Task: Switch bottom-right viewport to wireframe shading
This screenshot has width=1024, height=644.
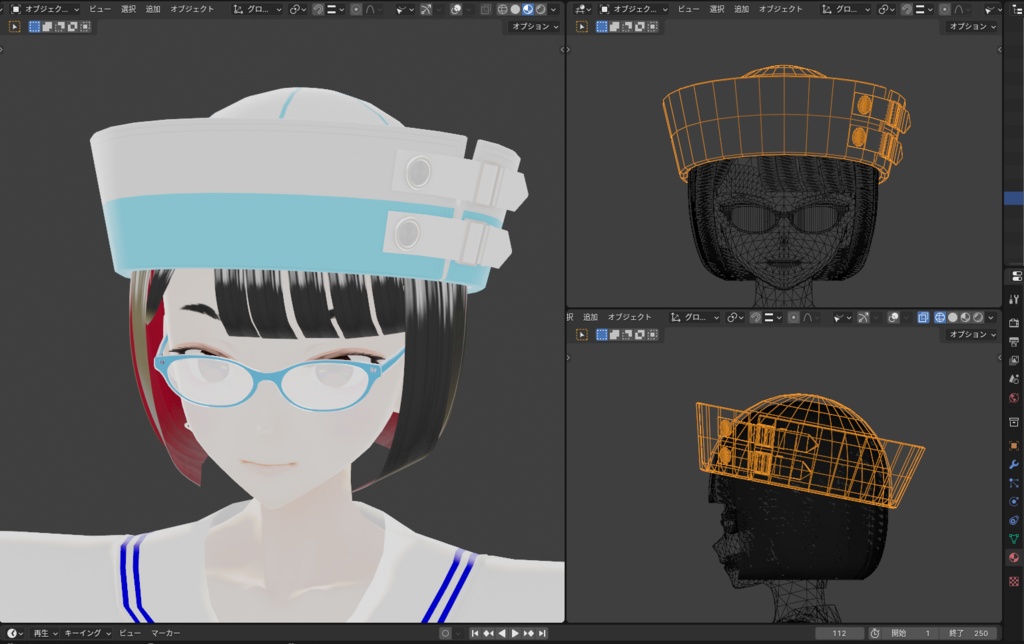Action: [940, 317]
